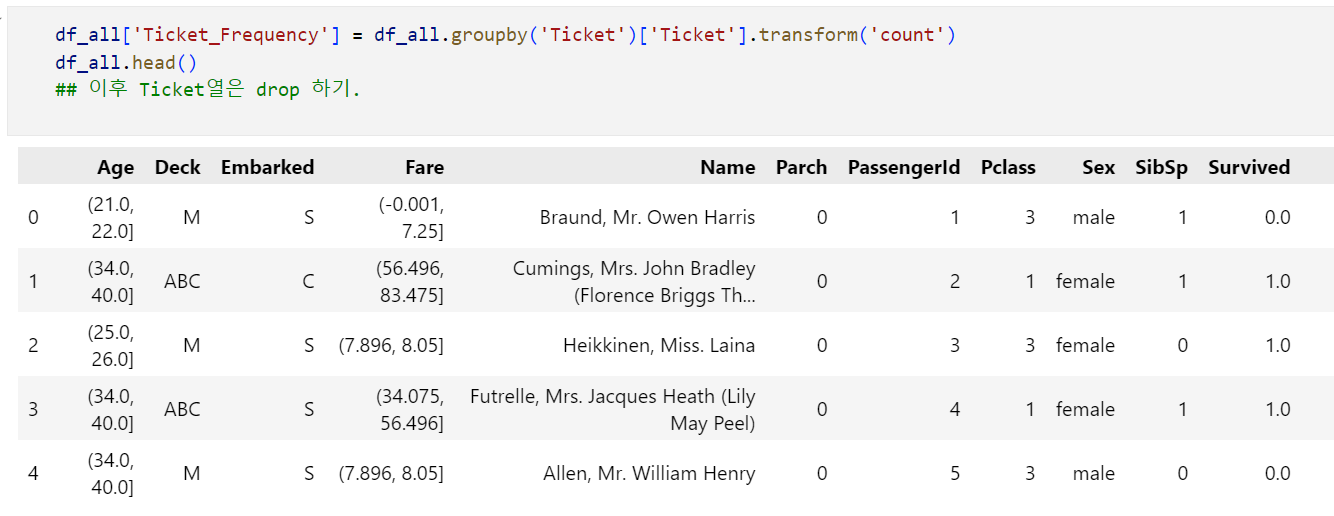The height and width of the screenshot is (516, 1334).
Task: Select the SibSp column header
Action: pyautogui.click(x=1162, y=167)
